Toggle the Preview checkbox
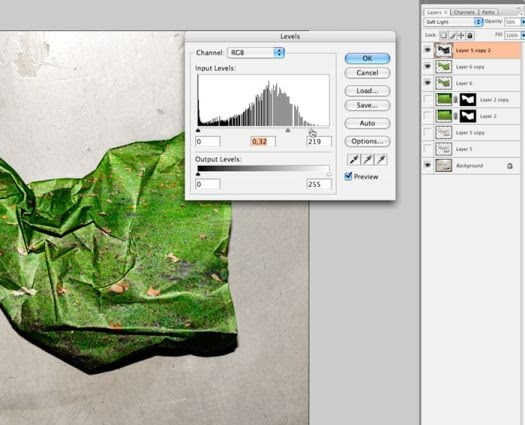This screenshot has width=525, height=425. [x=348, y=176]
